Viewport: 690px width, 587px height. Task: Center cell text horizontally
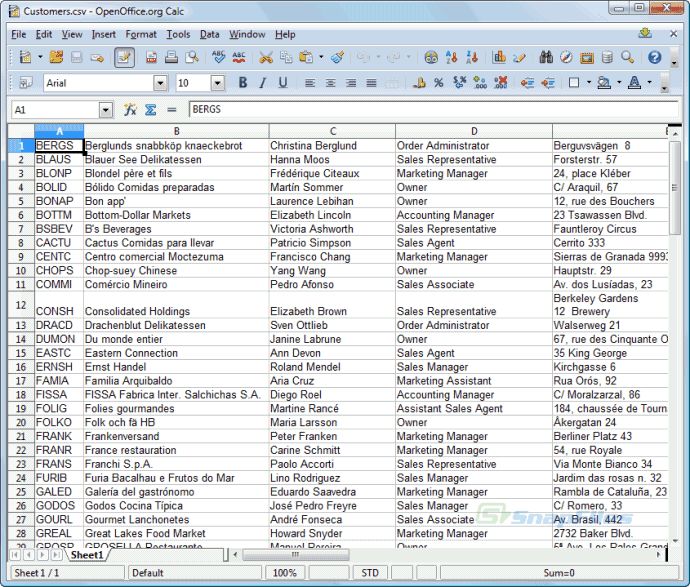(x=330, y=83)
